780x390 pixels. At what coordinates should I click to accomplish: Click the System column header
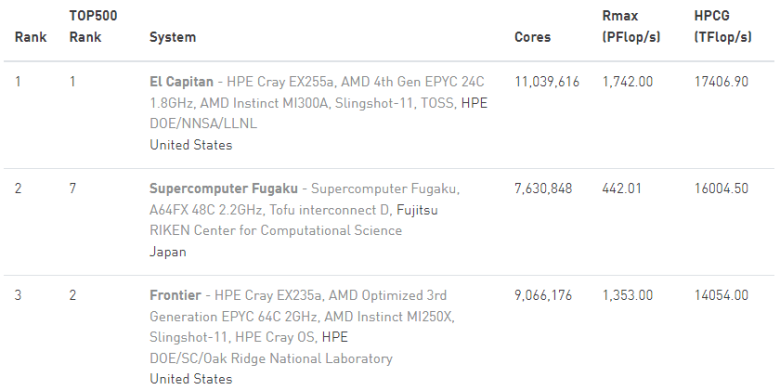click(173, 37)
